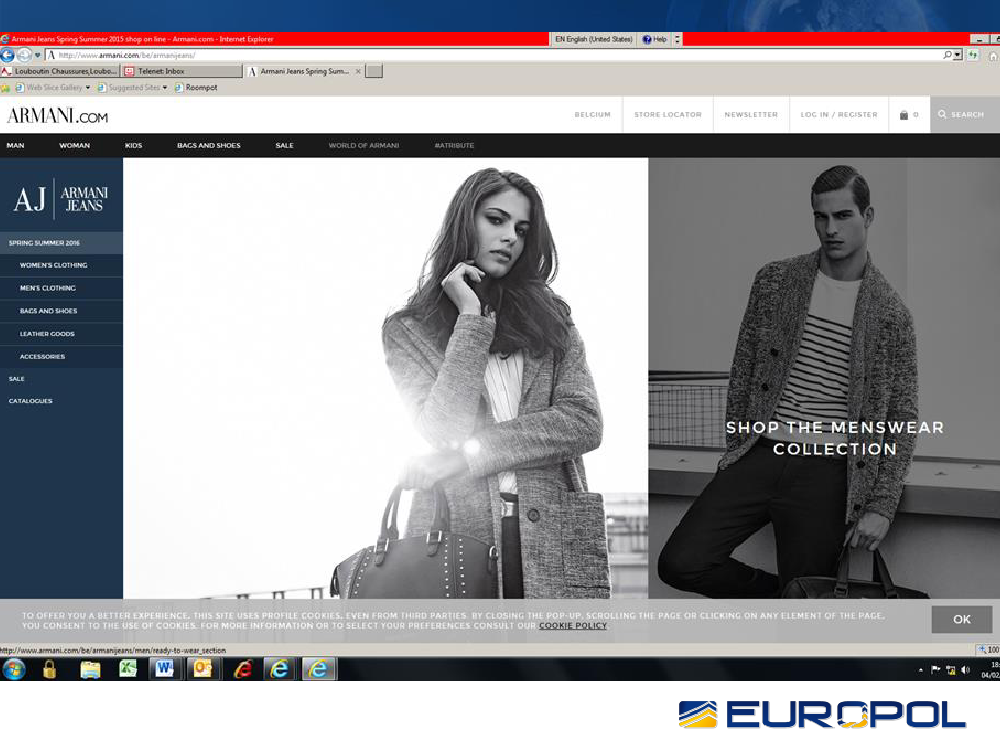
Task: Go to the Internet Explorer Home icon
Action: [994, 55]
